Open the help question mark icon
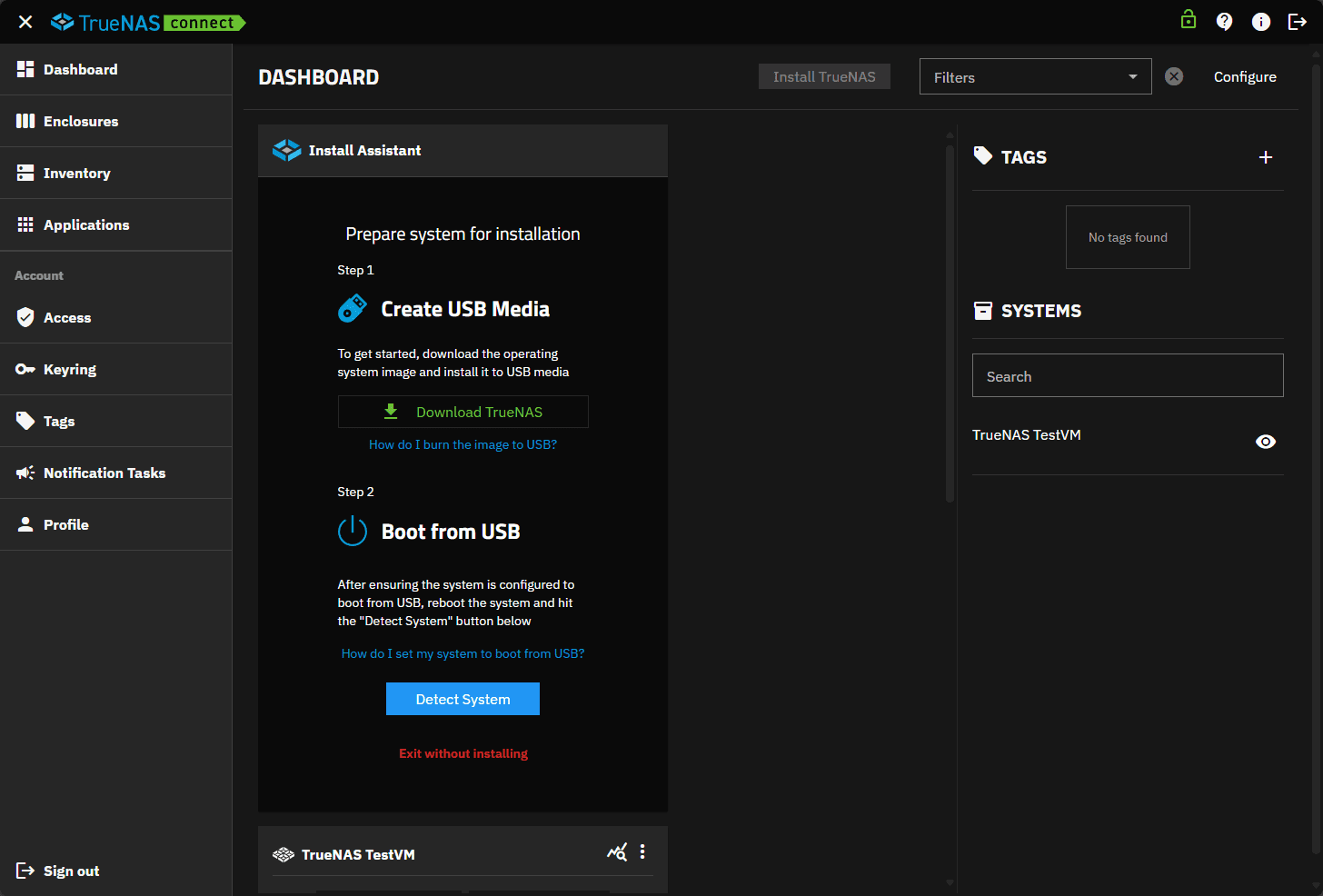Image resolution: width=1323 pixels, height=896 pixels. click(x=1224, y=22)
